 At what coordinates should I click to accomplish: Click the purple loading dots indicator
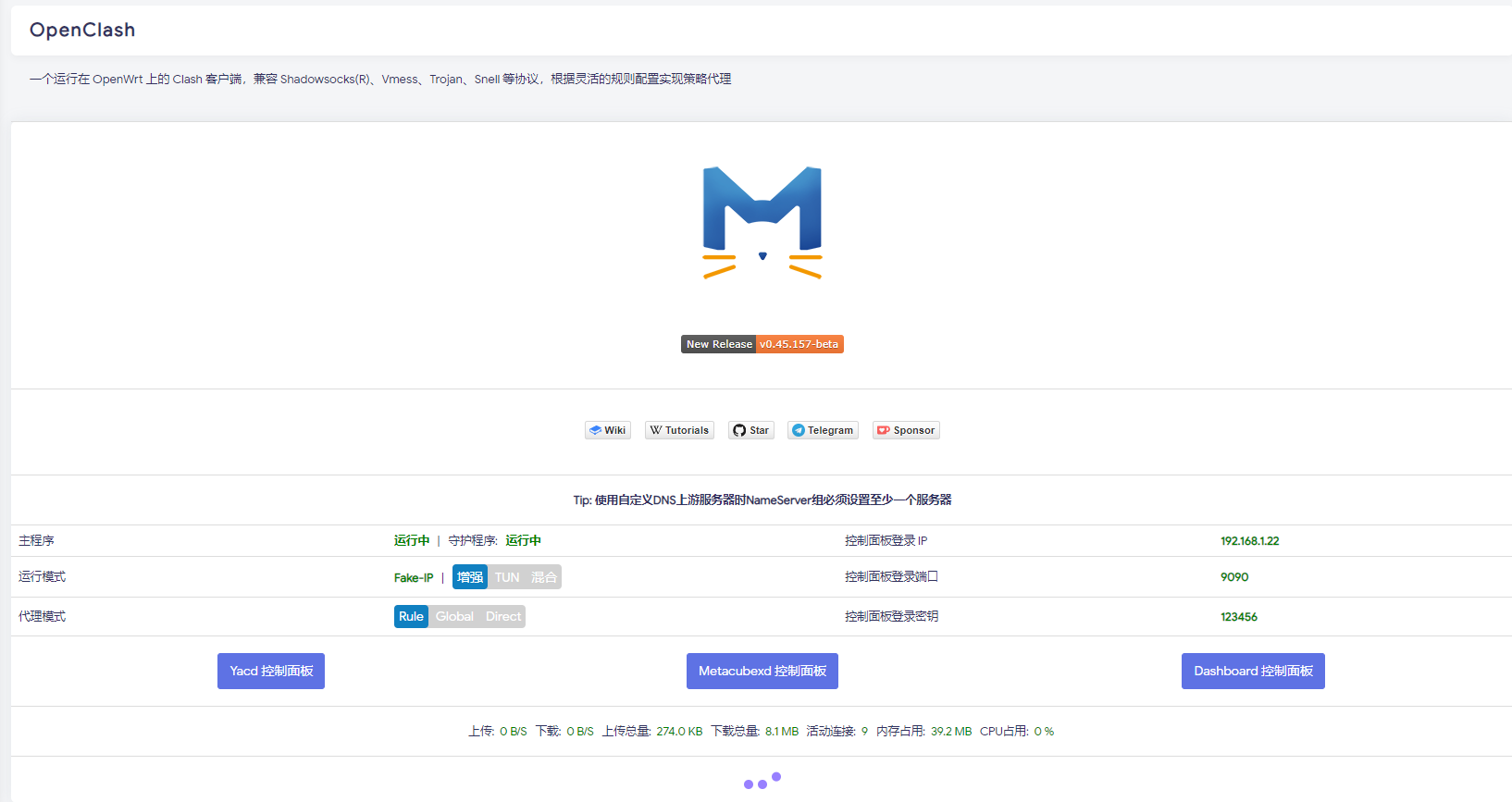[x=762, y=781]
